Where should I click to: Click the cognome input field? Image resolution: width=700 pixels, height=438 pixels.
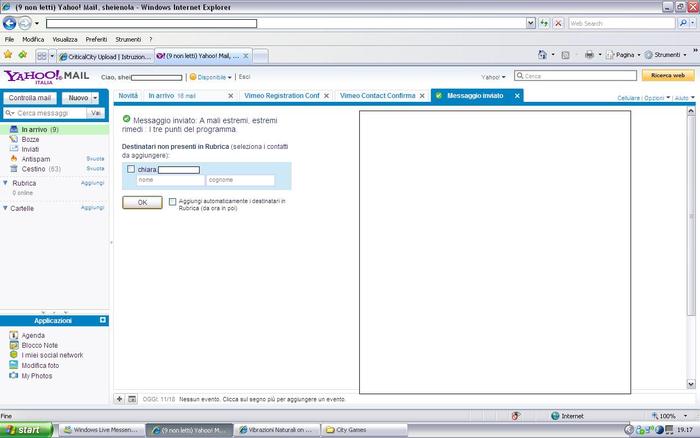(241, 180)
